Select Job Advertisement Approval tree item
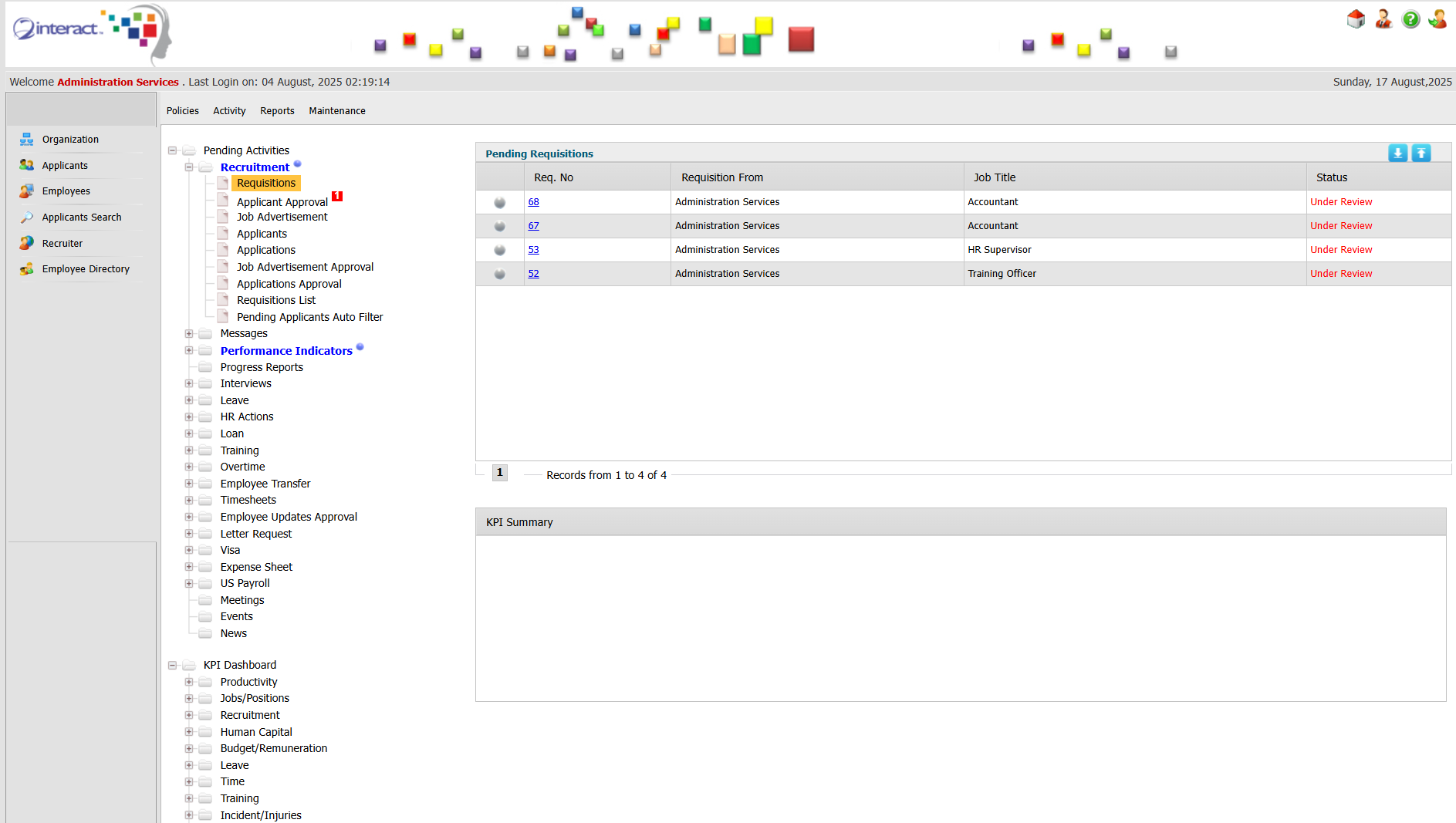Viewport: 1456px width, 823px height. click(x=305, y=267)
